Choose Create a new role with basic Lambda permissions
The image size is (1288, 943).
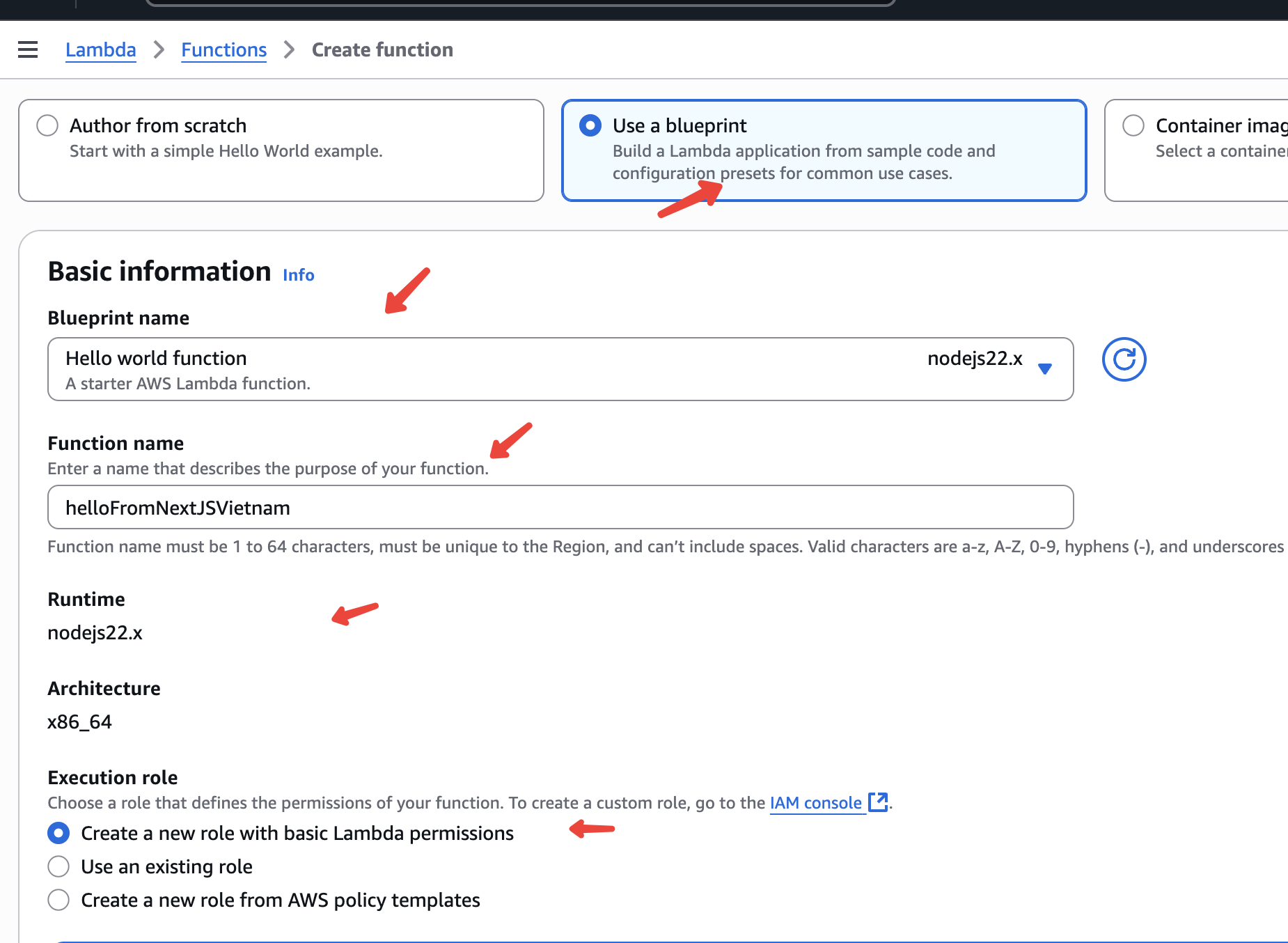[58, 833]
